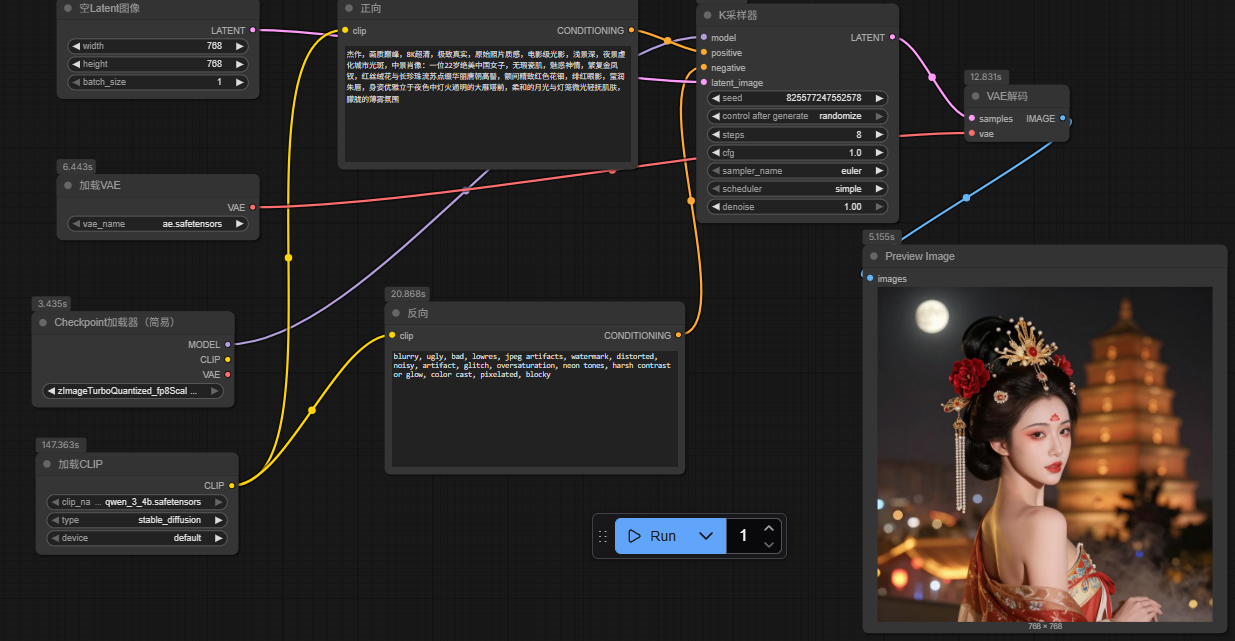
Task: Expand the Run options chevron menu
Action: [x=706, y=536]
